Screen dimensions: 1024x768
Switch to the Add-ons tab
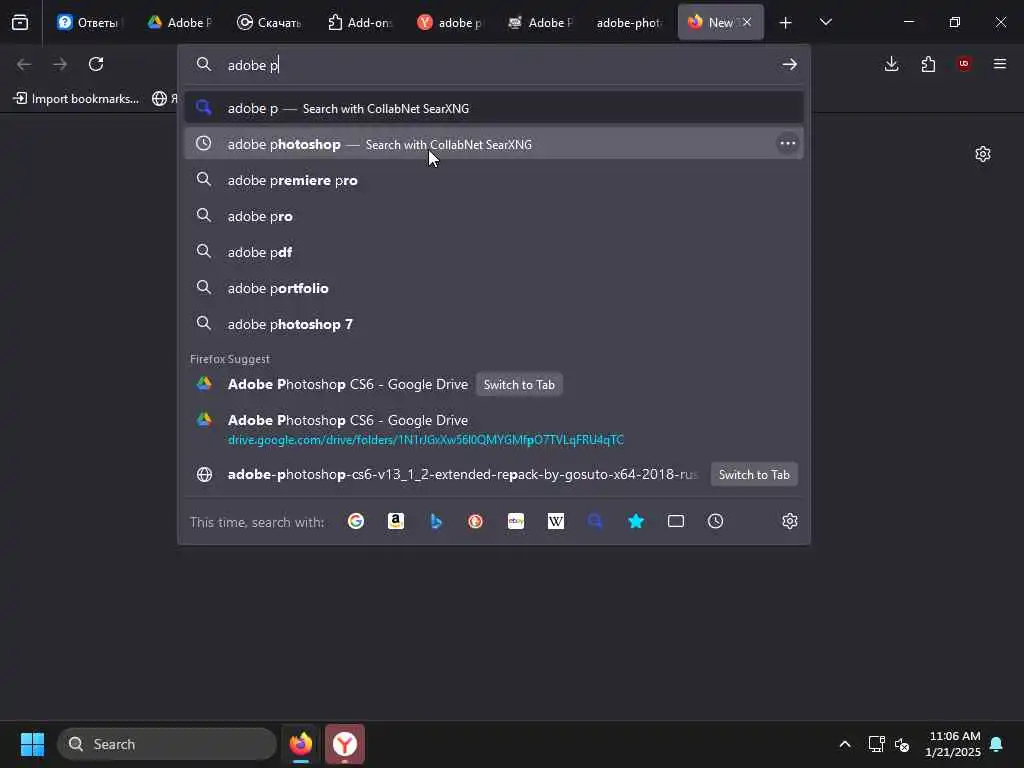click(x=360, y=22)
